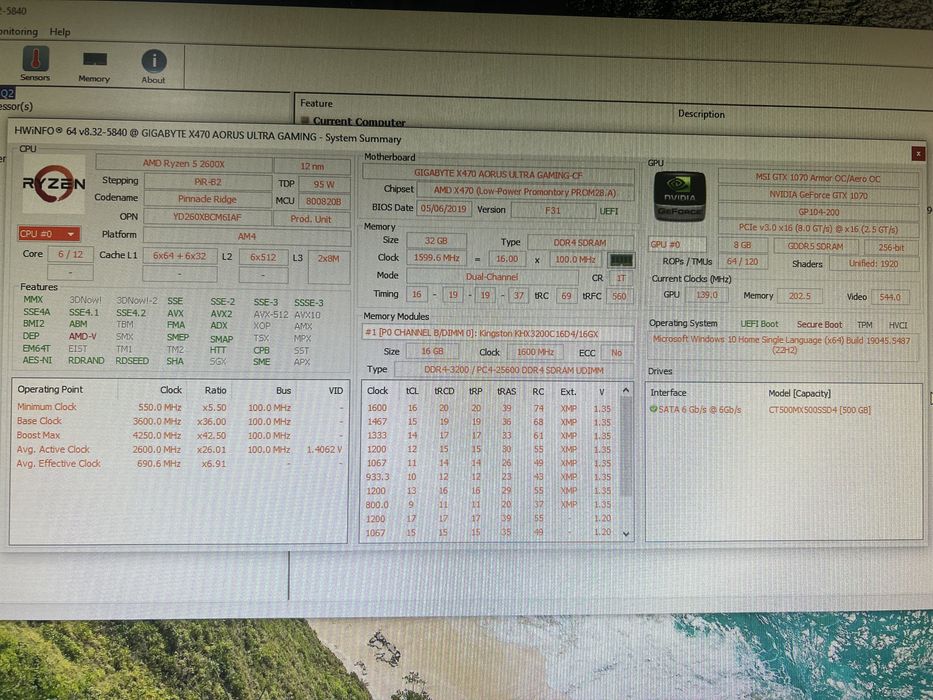Click the GPU clock 139.0 value
933x700 pixels.
(x=707, y=295)
